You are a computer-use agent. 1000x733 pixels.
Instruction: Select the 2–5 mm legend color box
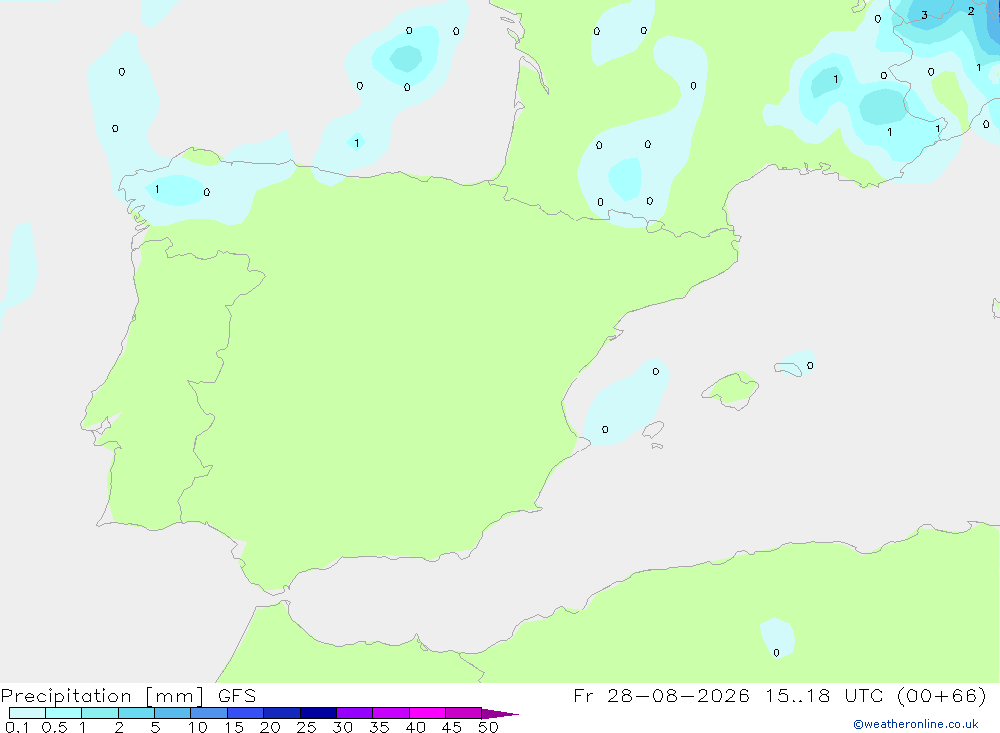pos(136,713)
